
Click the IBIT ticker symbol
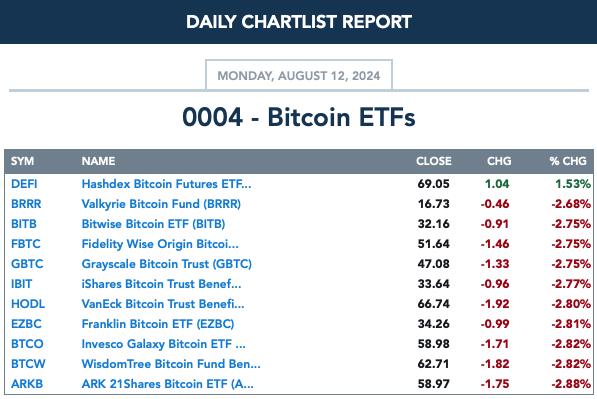tap(21, 284)
